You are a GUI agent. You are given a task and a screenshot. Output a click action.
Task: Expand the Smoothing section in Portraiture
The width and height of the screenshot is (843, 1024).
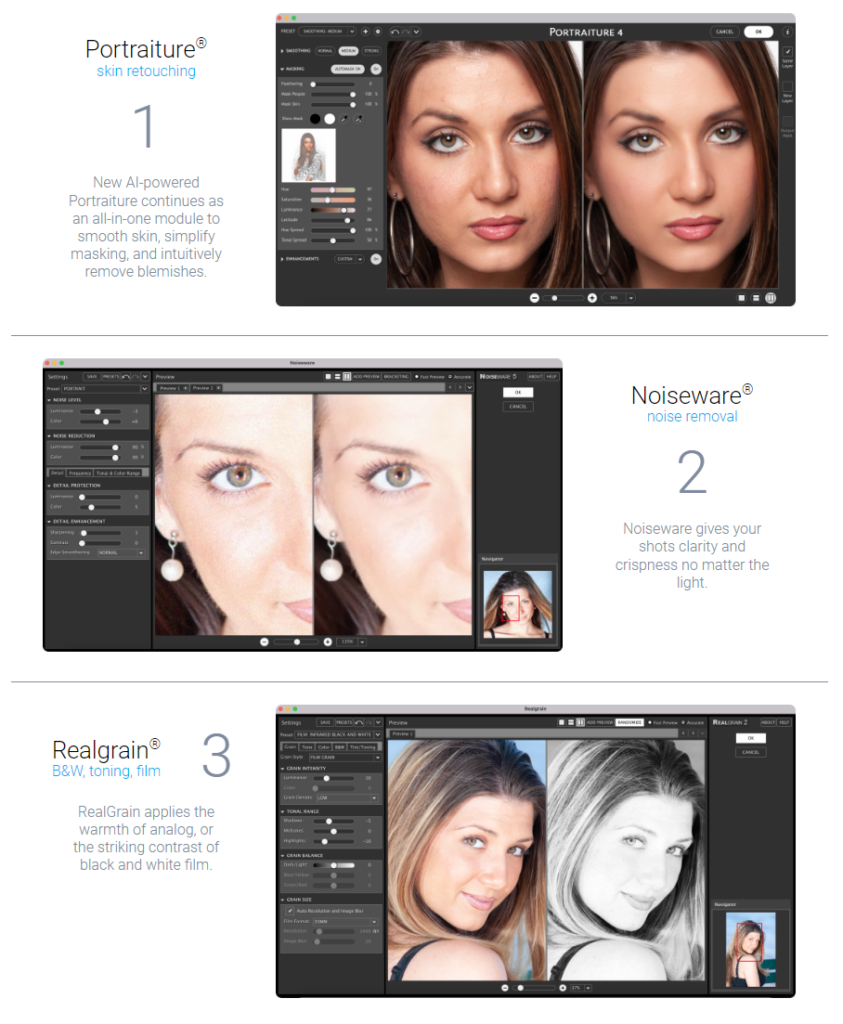click(282, 50)
